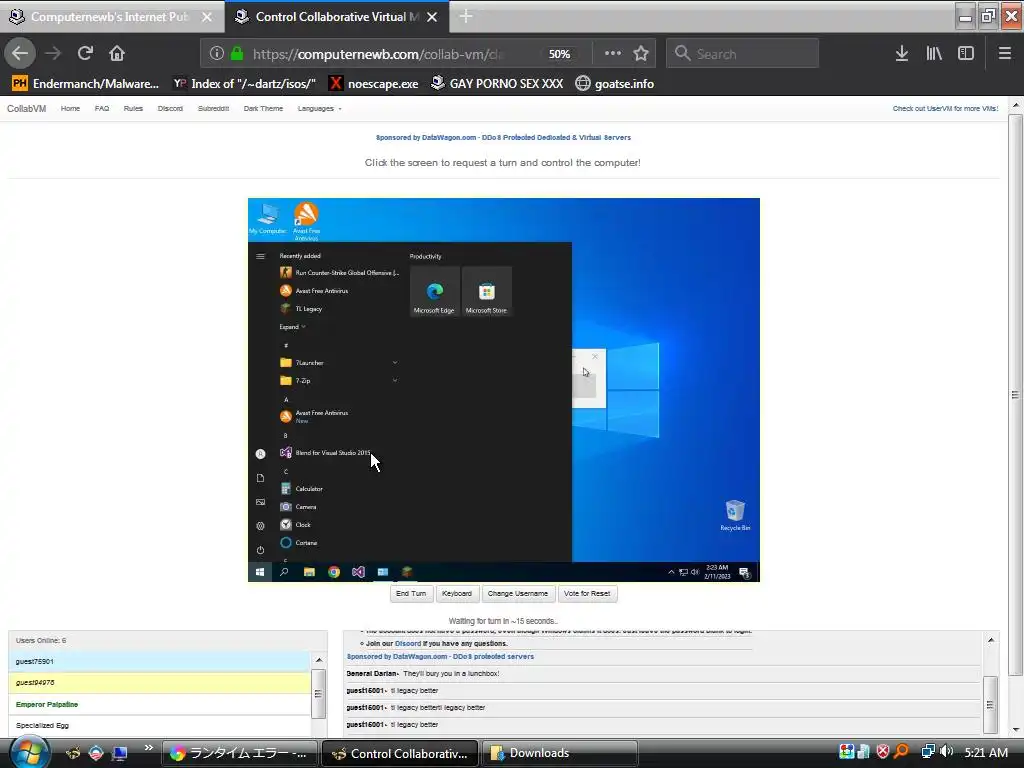Image resolution: width=1024 pixels, height=768 pixels.
Task: Open the Firefox home page icon
Action: point(116,53)
